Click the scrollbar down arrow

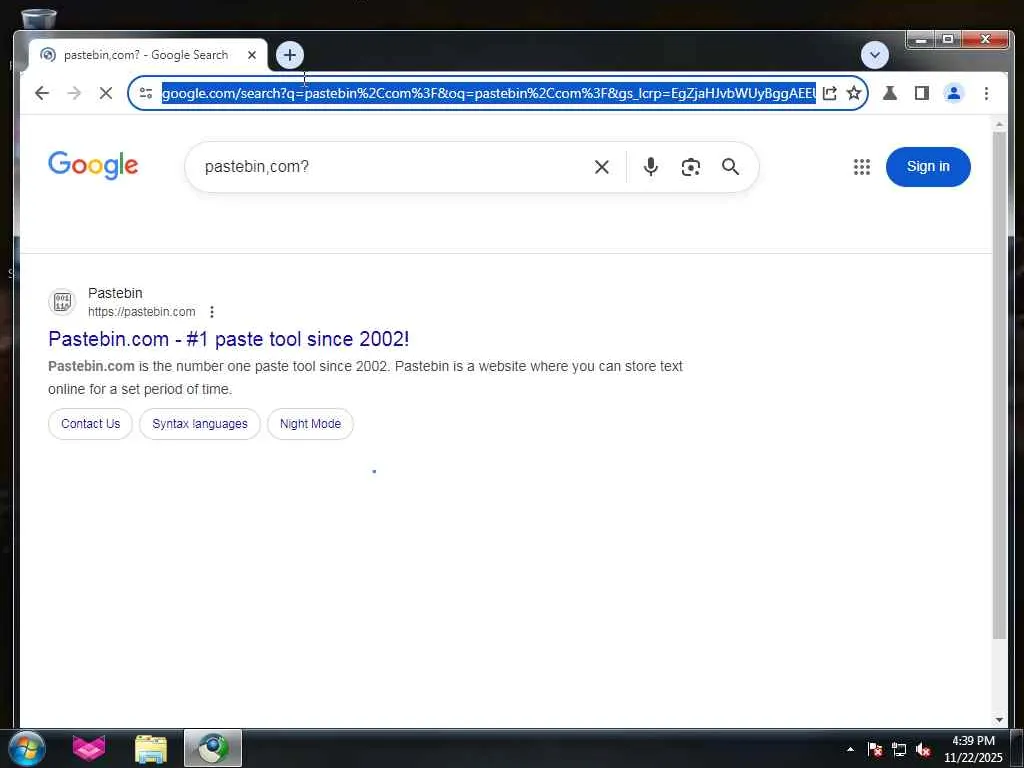(x=999, y=720)
